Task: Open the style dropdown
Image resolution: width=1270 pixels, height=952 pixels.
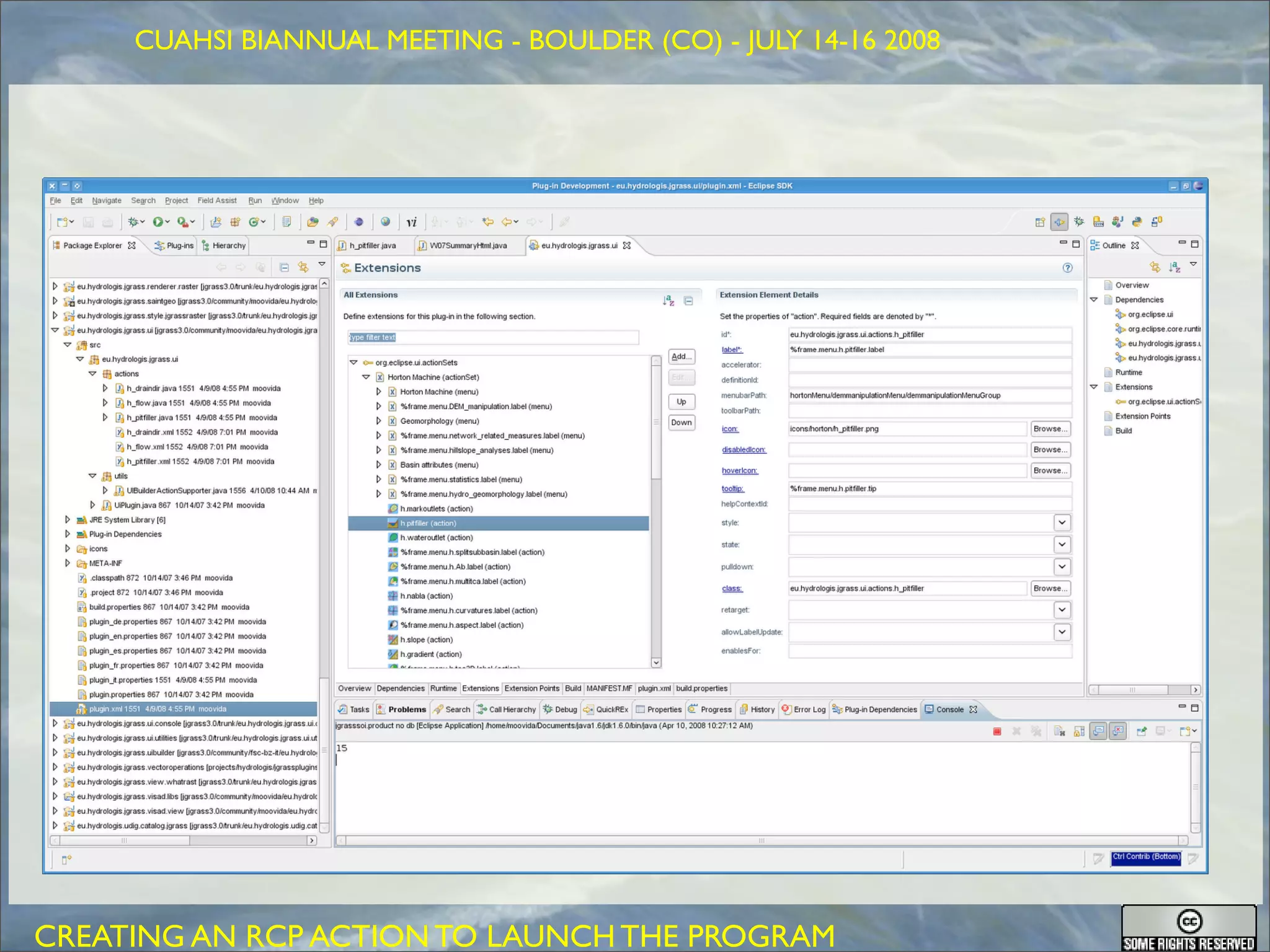Action: click(1062, 522)
